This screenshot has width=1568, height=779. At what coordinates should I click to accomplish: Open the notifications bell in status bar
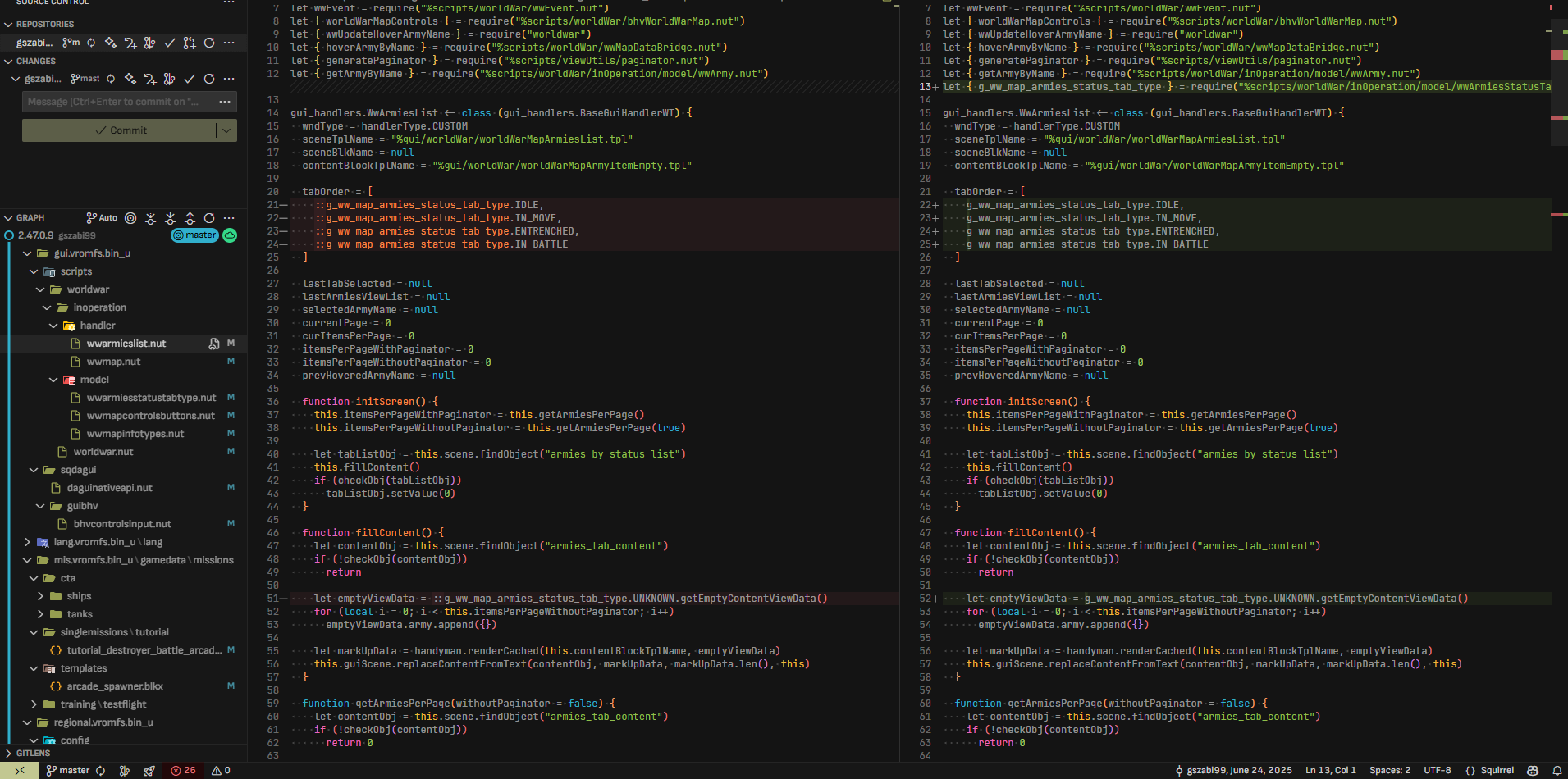point(1557,771)
